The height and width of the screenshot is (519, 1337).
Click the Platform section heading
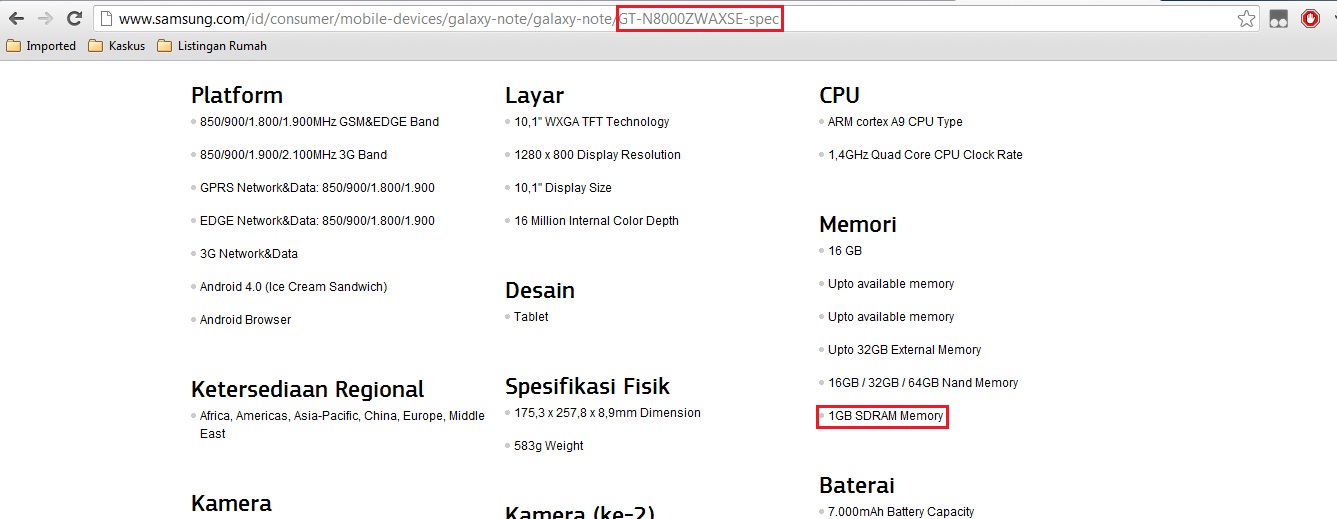(237, 95)
